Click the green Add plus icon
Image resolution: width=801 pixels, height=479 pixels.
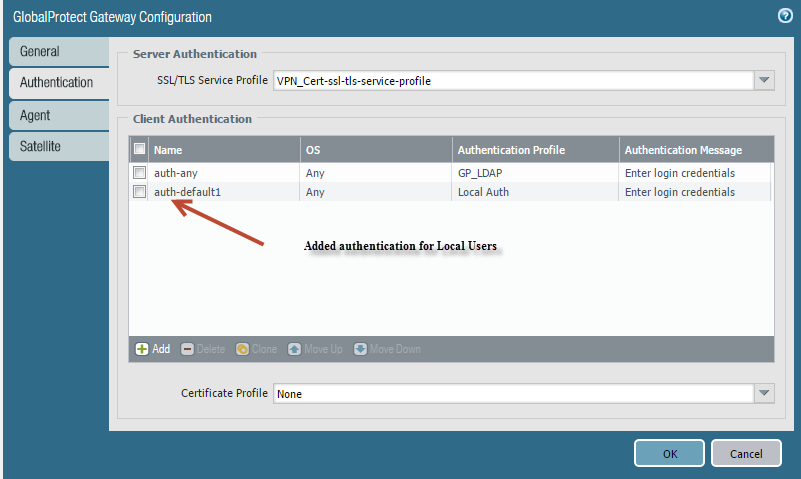click(142, 349)
